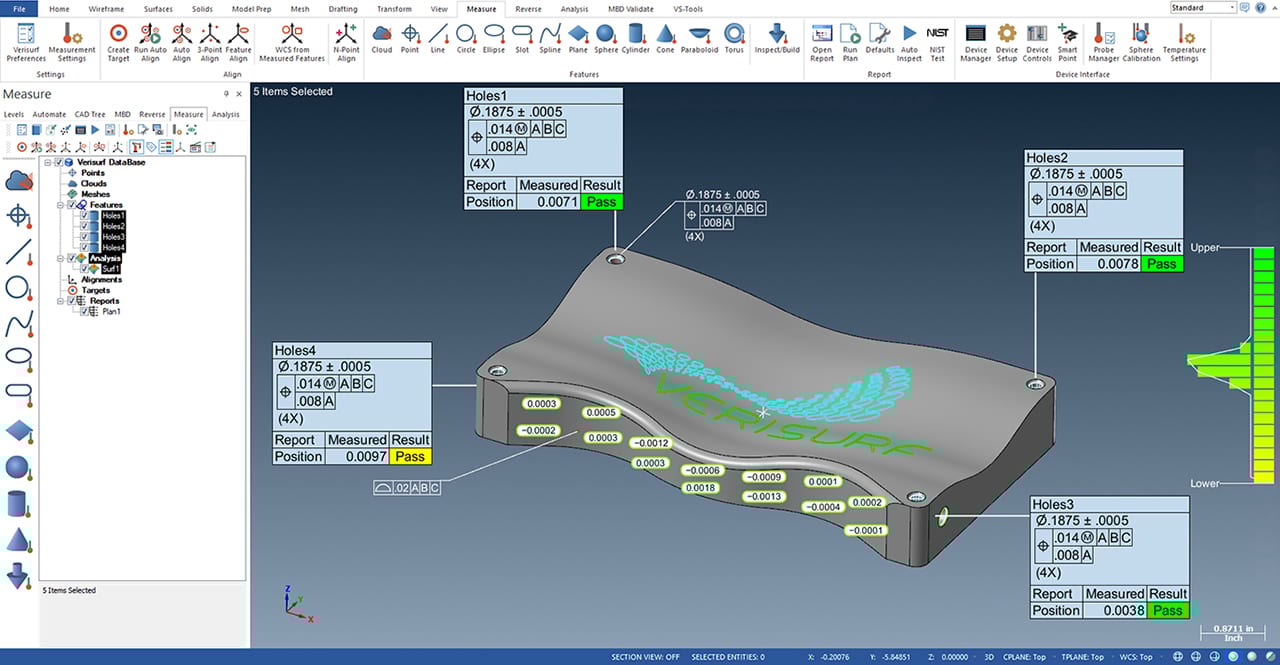Select the Plane feature in ribbon
The height and width of the screenshot is (665, 1280).
[578, 40]
